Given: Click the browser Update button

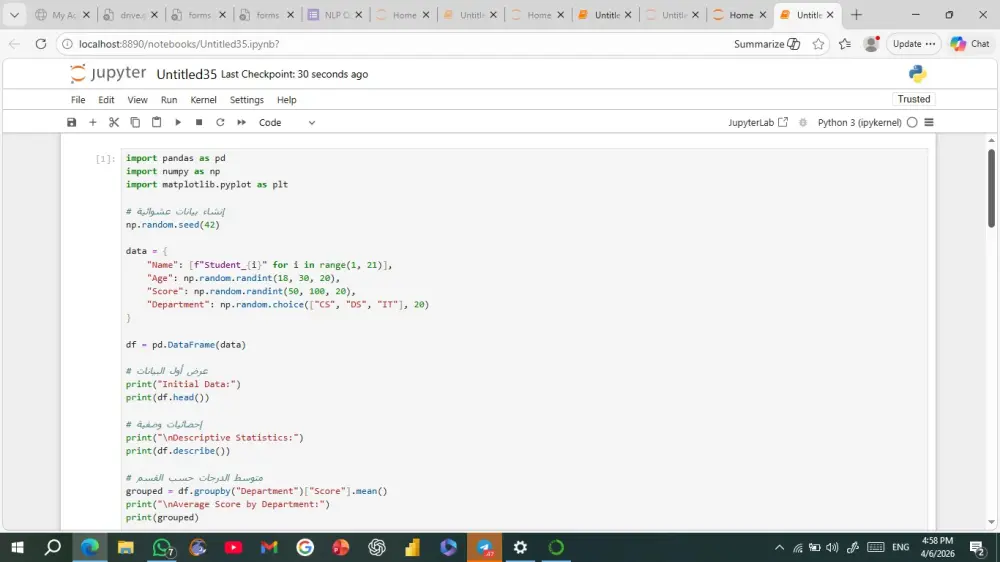Looking at the screenshot, I should pos(913,44).
